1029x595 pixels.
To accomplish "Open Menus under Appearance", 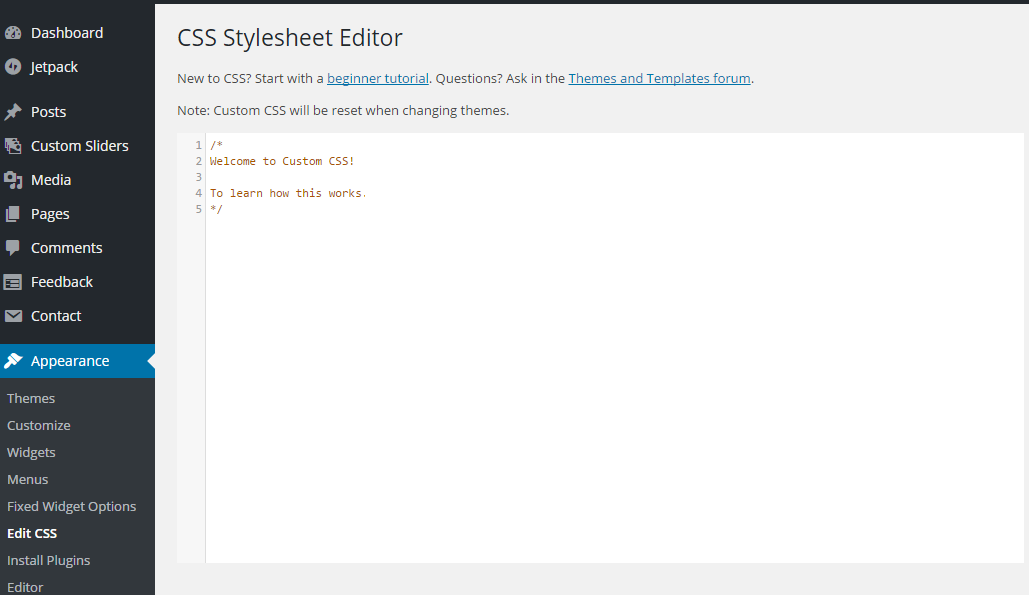I will coord(28,480).
